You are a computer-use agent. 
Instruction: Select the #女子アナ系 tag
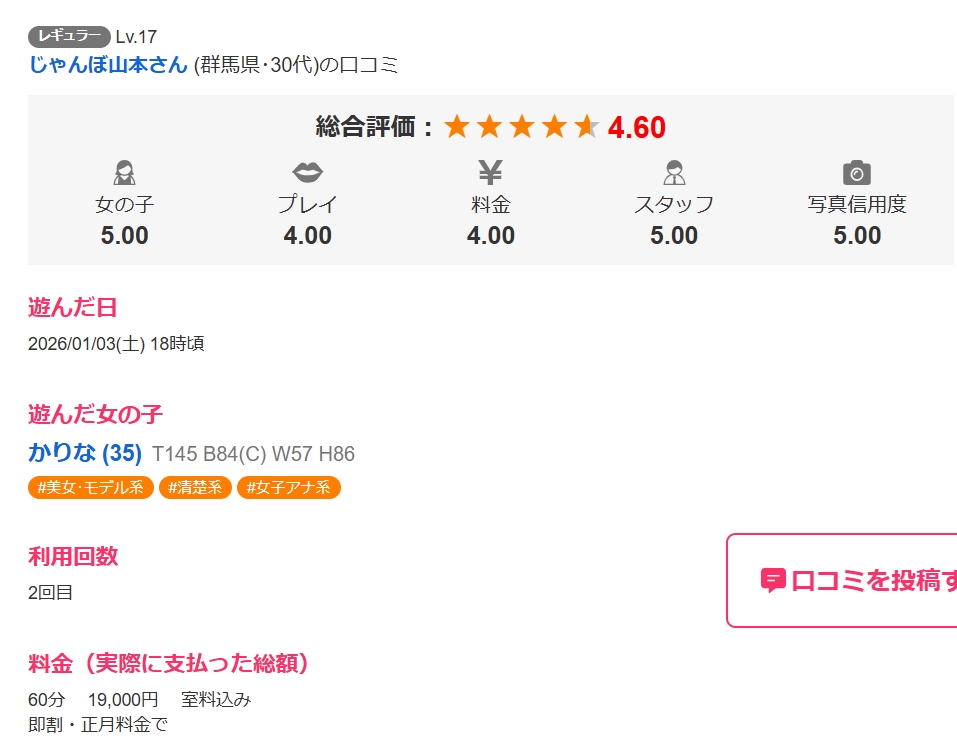tap(289, 488)
